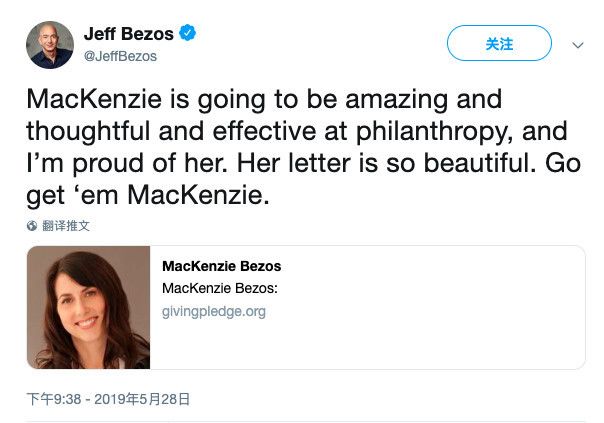The height and width of the screenshot is (423, 604).
Task: Click the MacKenzie Bezos card title
Action: click(x=221, y=266)
